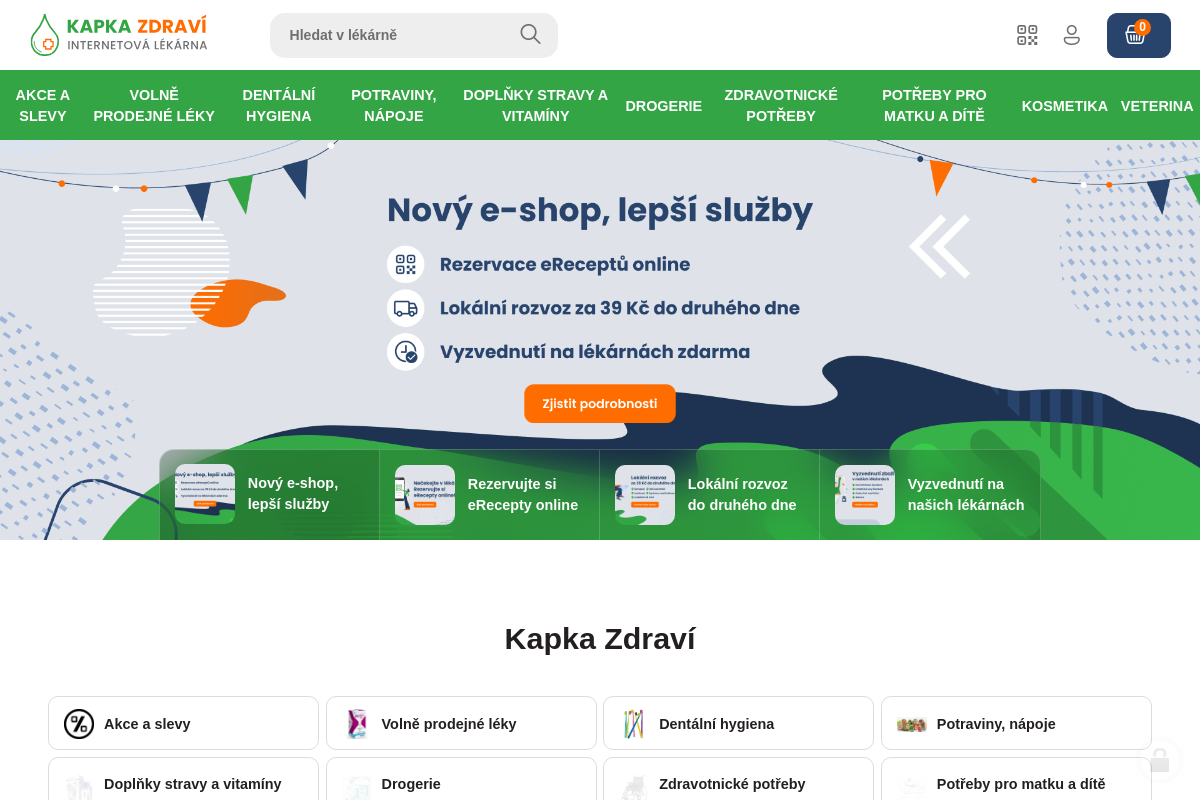Image resolution: width=1200 pixels, height=800 pixels.
Task: Click the Hledat v lékárně search field
Action: click(400, 34)
